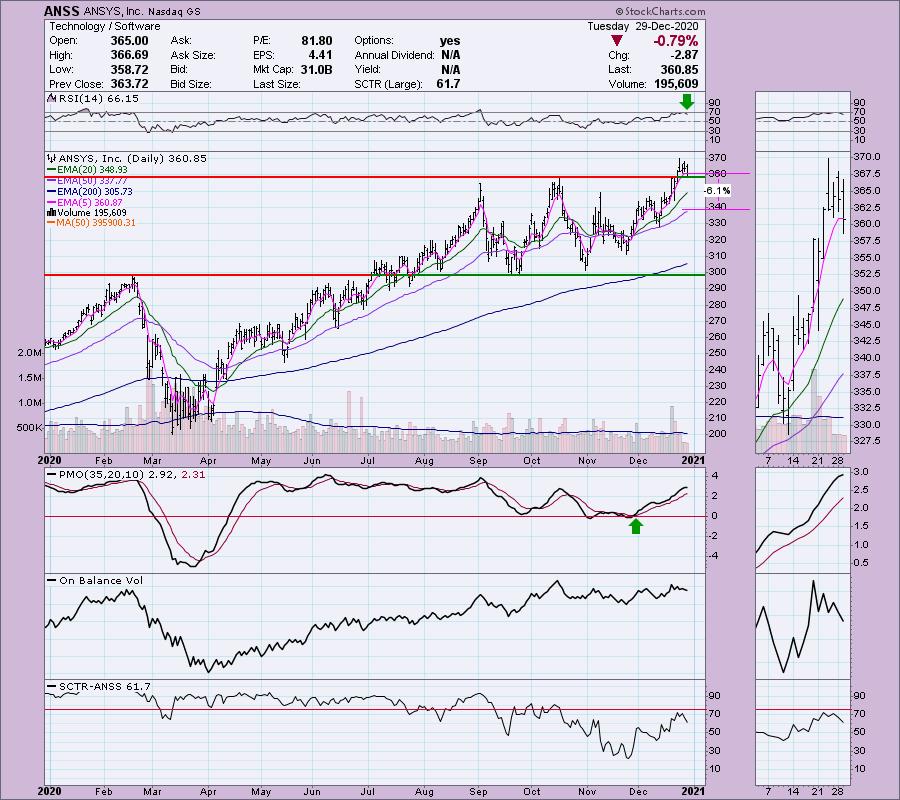Click the 327.5 label on the zoomed price axis

click(867, 441)
